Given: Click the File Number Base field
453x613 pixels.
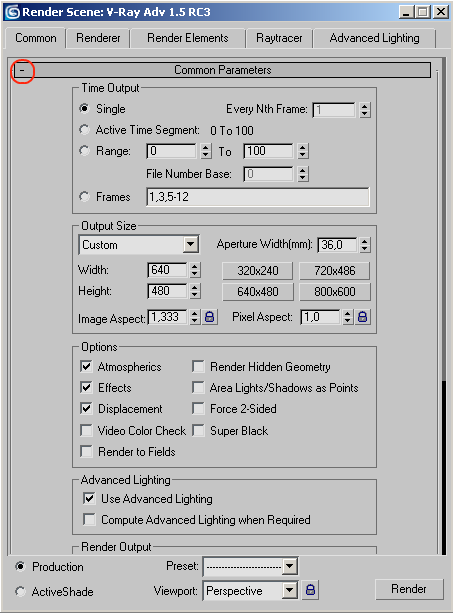Looking at the screenshot, I should (x=268, y=174).
